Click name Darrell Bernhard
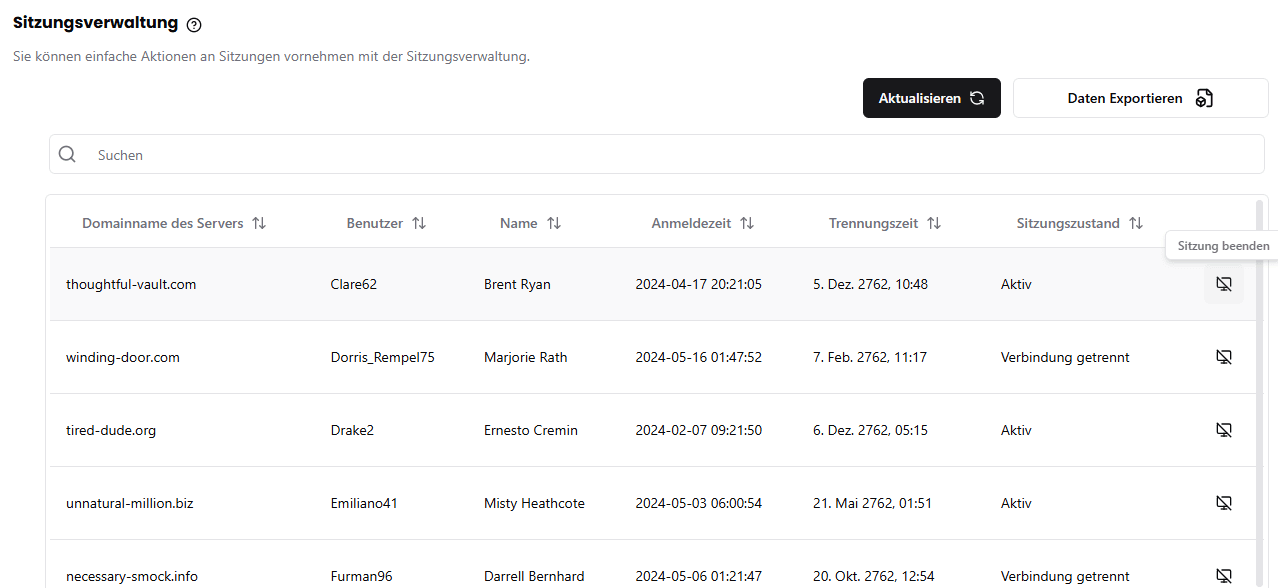The width and height of the screenshot is (1278, 588). tap(534, 576)
